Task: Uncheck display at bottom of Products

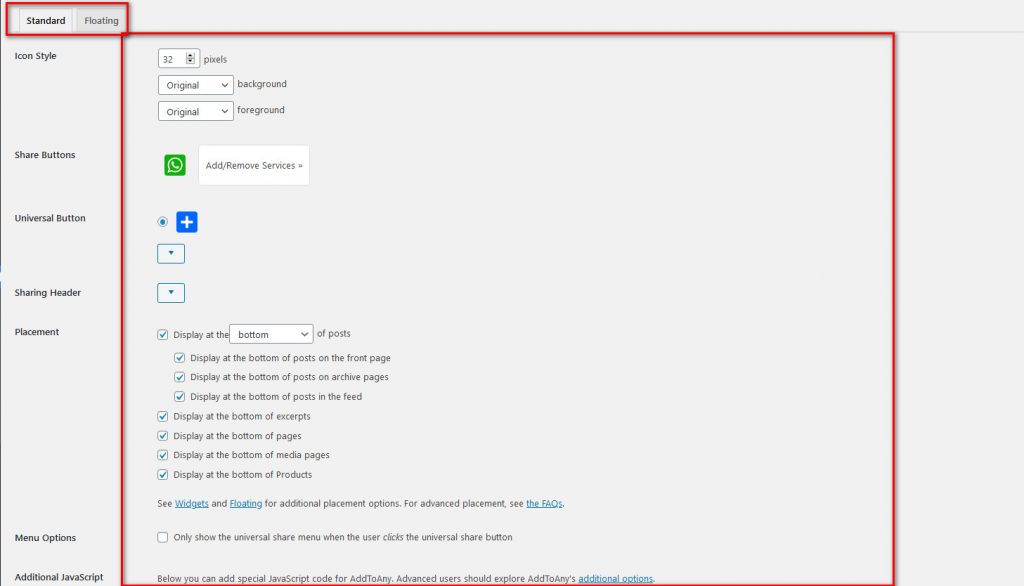Action: click(163, 474)
